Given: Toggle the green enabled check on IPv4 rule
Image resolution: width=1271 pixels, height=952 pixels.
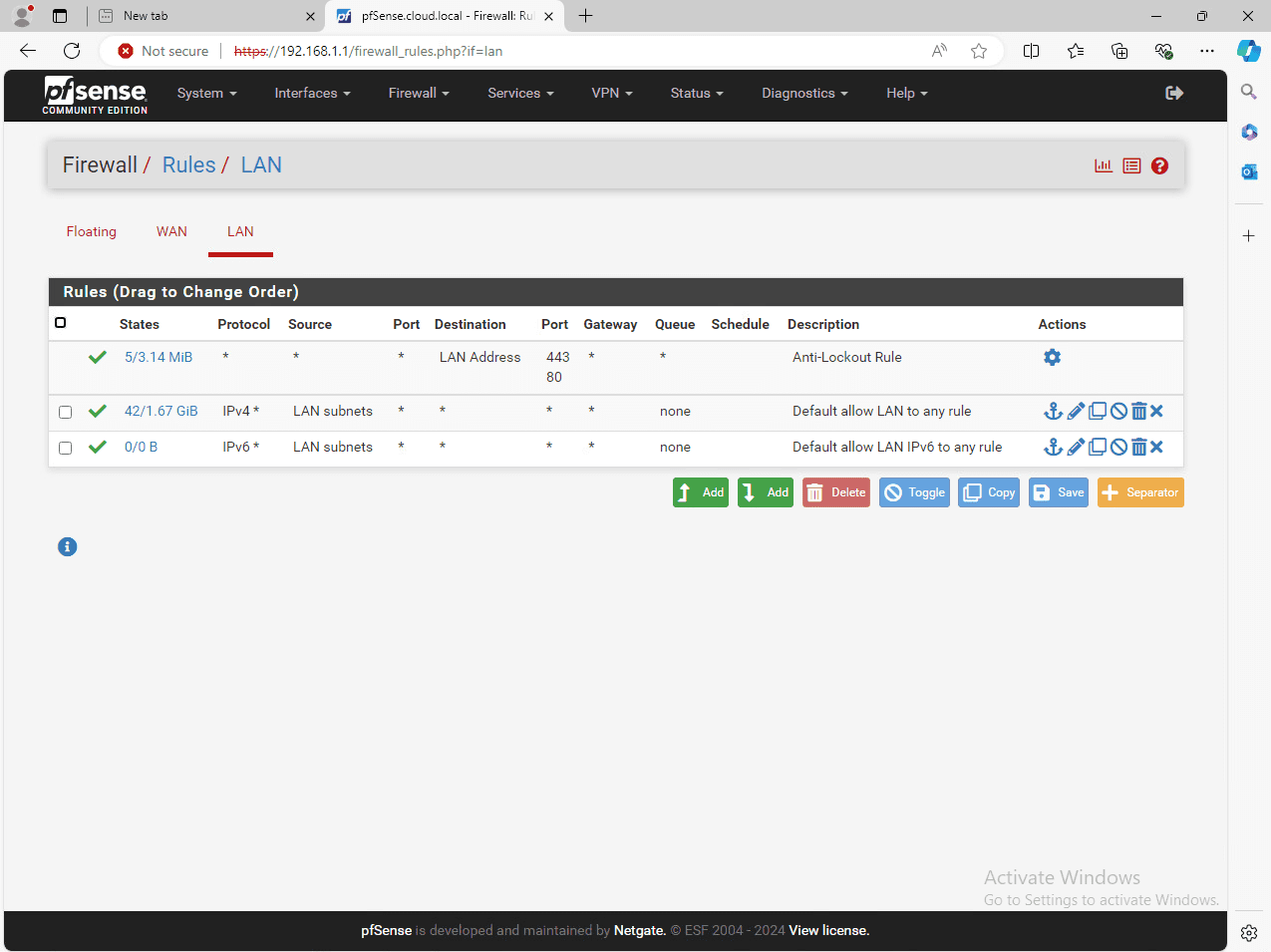Looking at the screenshot, I should 98,411.
